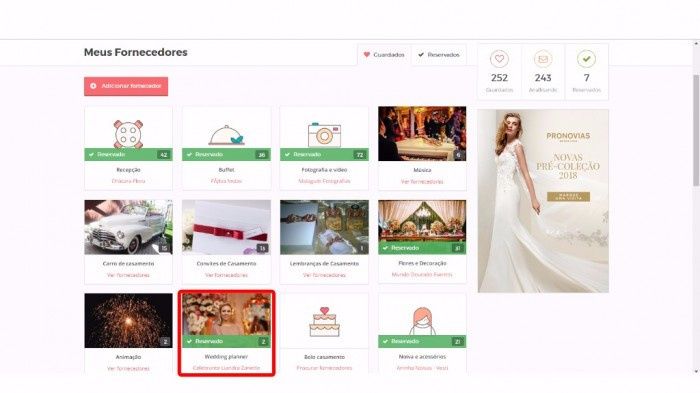Click the Reservado label on the Buffet card
The height and width of the screenshot is (393, 700).
209,154
